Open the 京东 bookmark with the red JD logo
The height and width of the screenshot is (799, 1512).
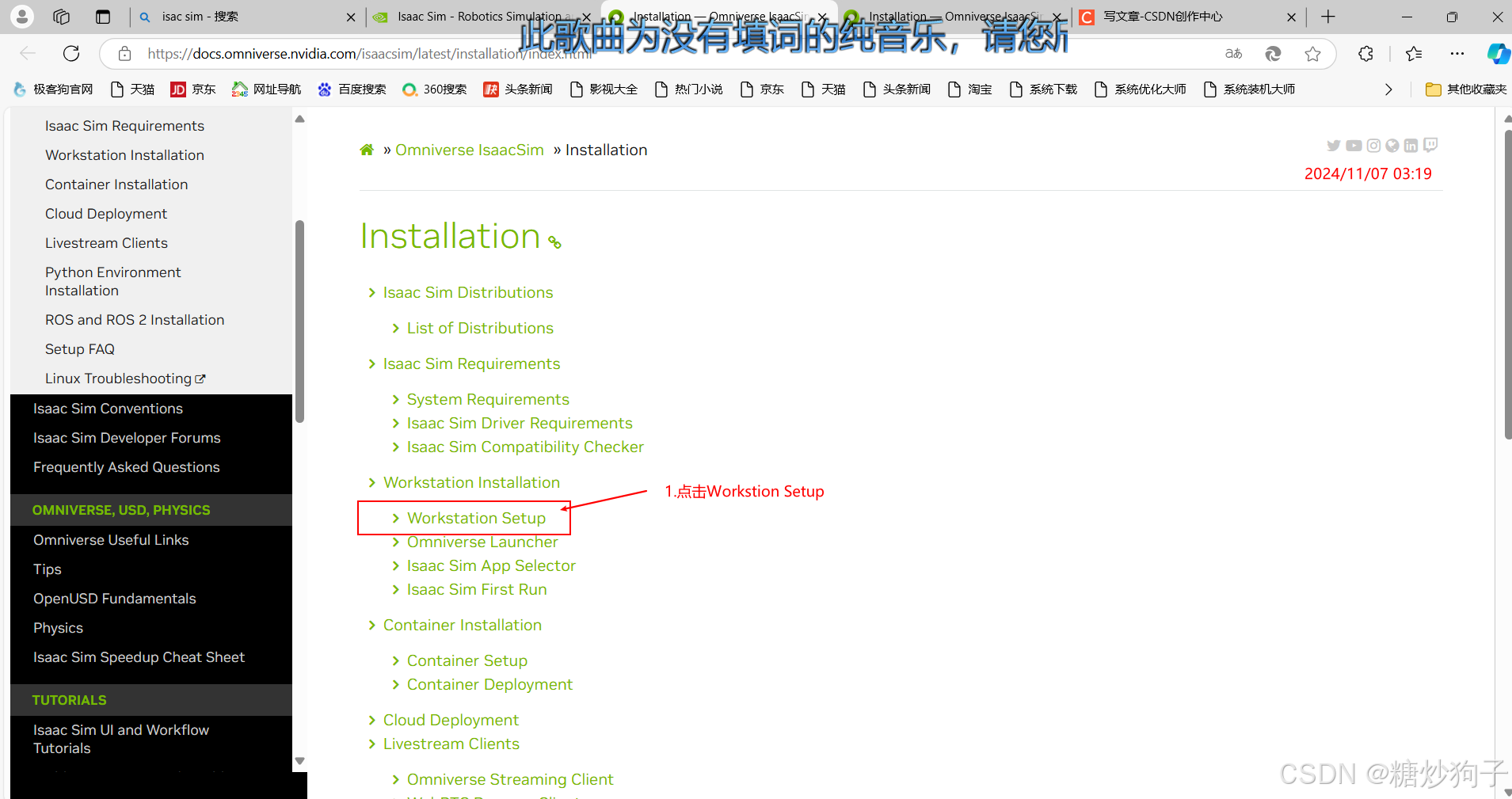point(193,89)
